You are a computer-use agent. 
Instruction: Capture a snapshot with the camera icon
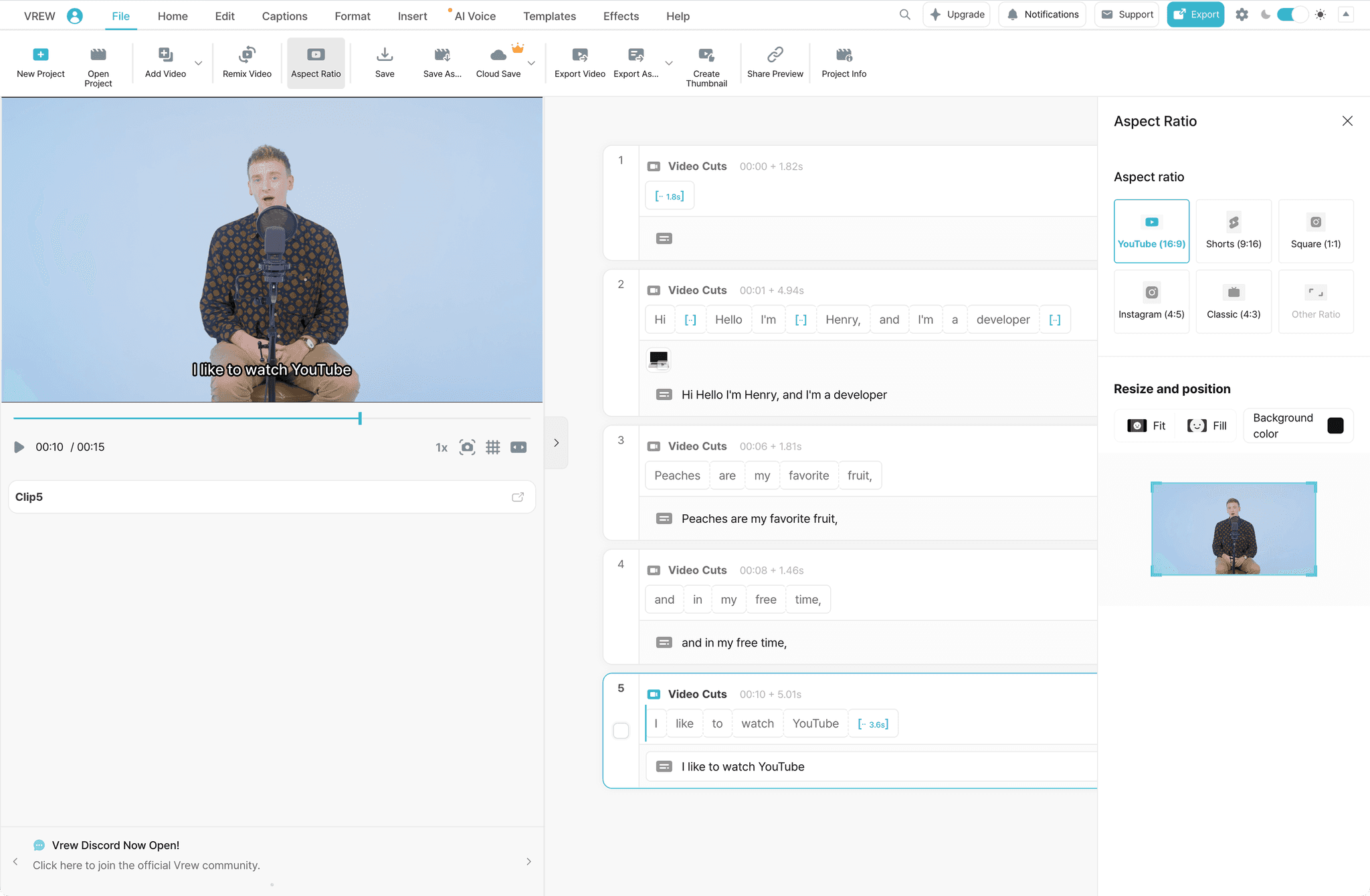[467, 447]
